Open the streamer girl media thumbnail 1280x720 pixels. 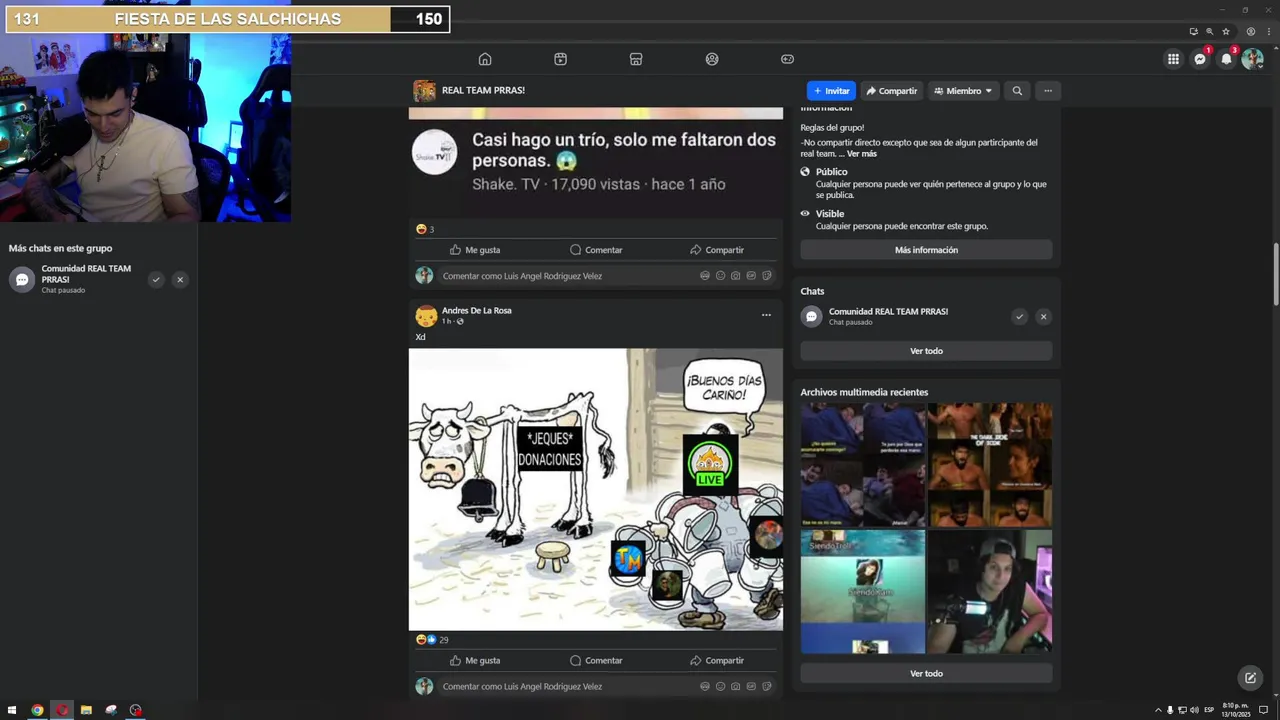990,592
